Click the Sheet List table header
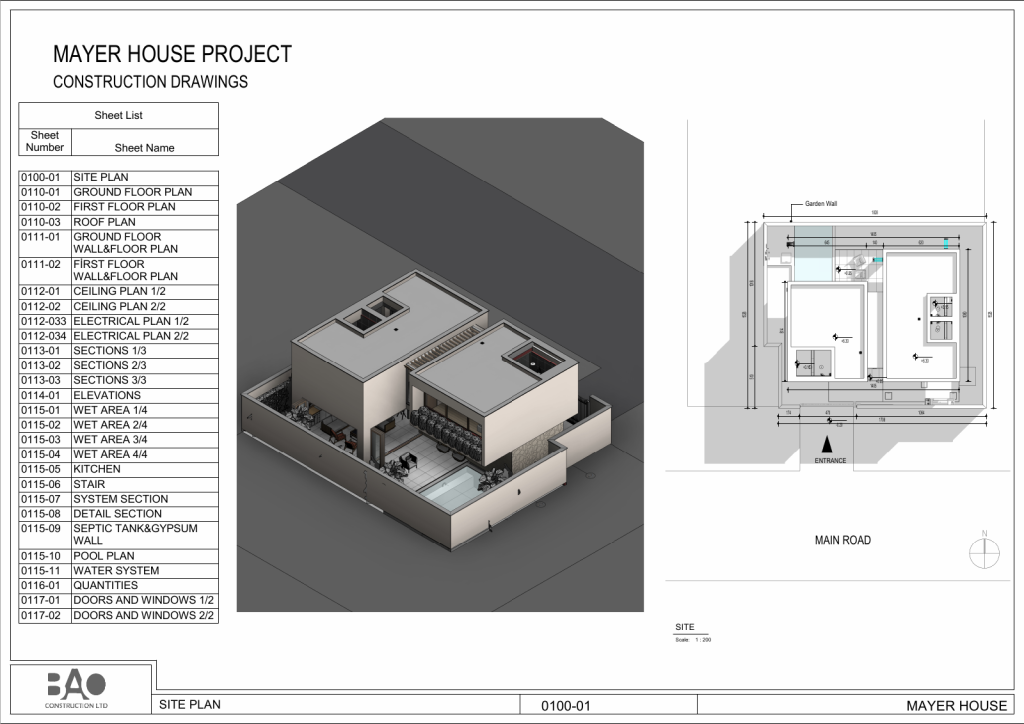1024x724 pixels. [x=118, y=116]
